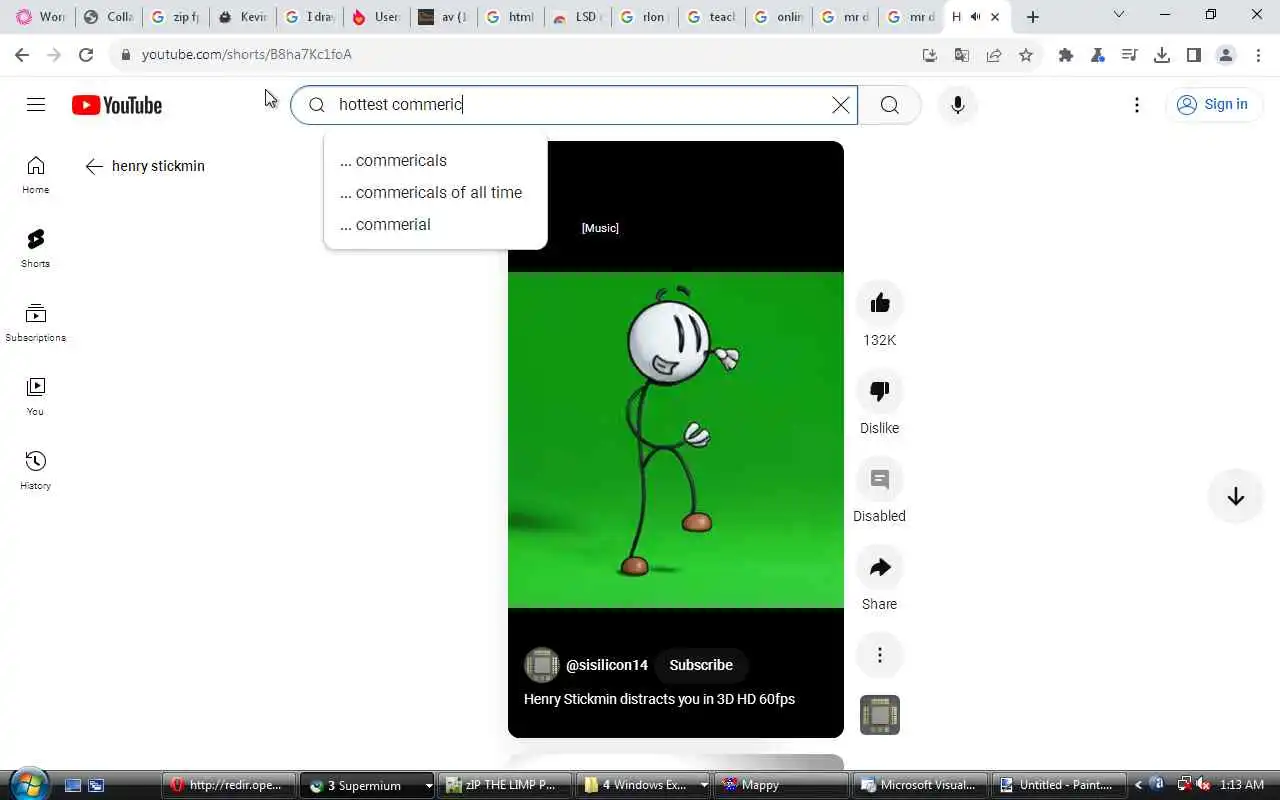
Task: Go to the next Short
Action: click(1236, 497)
